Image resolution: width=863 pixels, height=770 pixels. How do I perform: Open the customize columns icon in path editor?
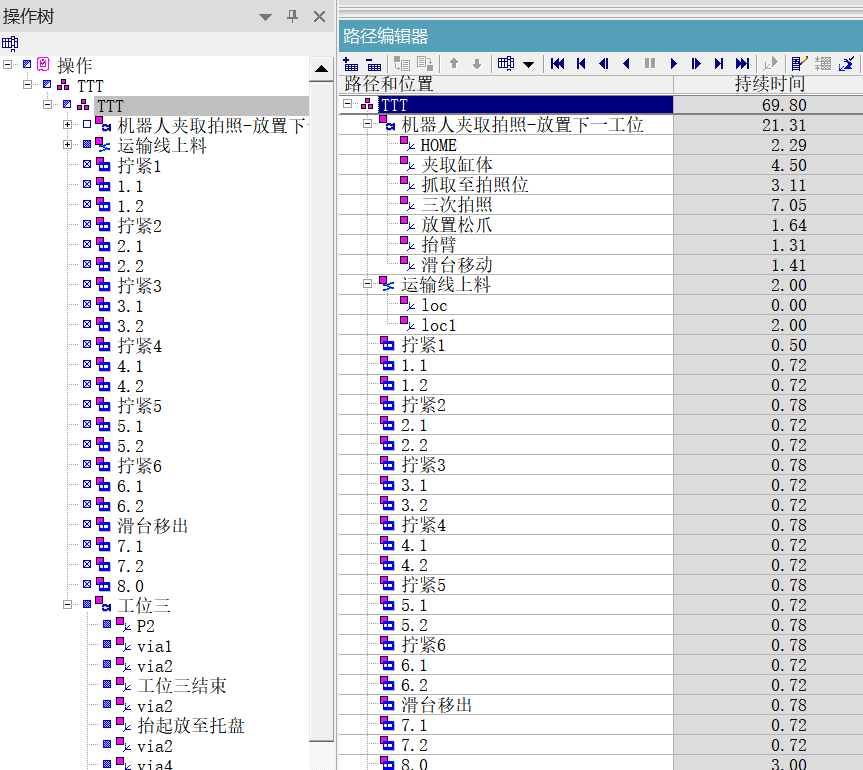click(x=506, y=64)
